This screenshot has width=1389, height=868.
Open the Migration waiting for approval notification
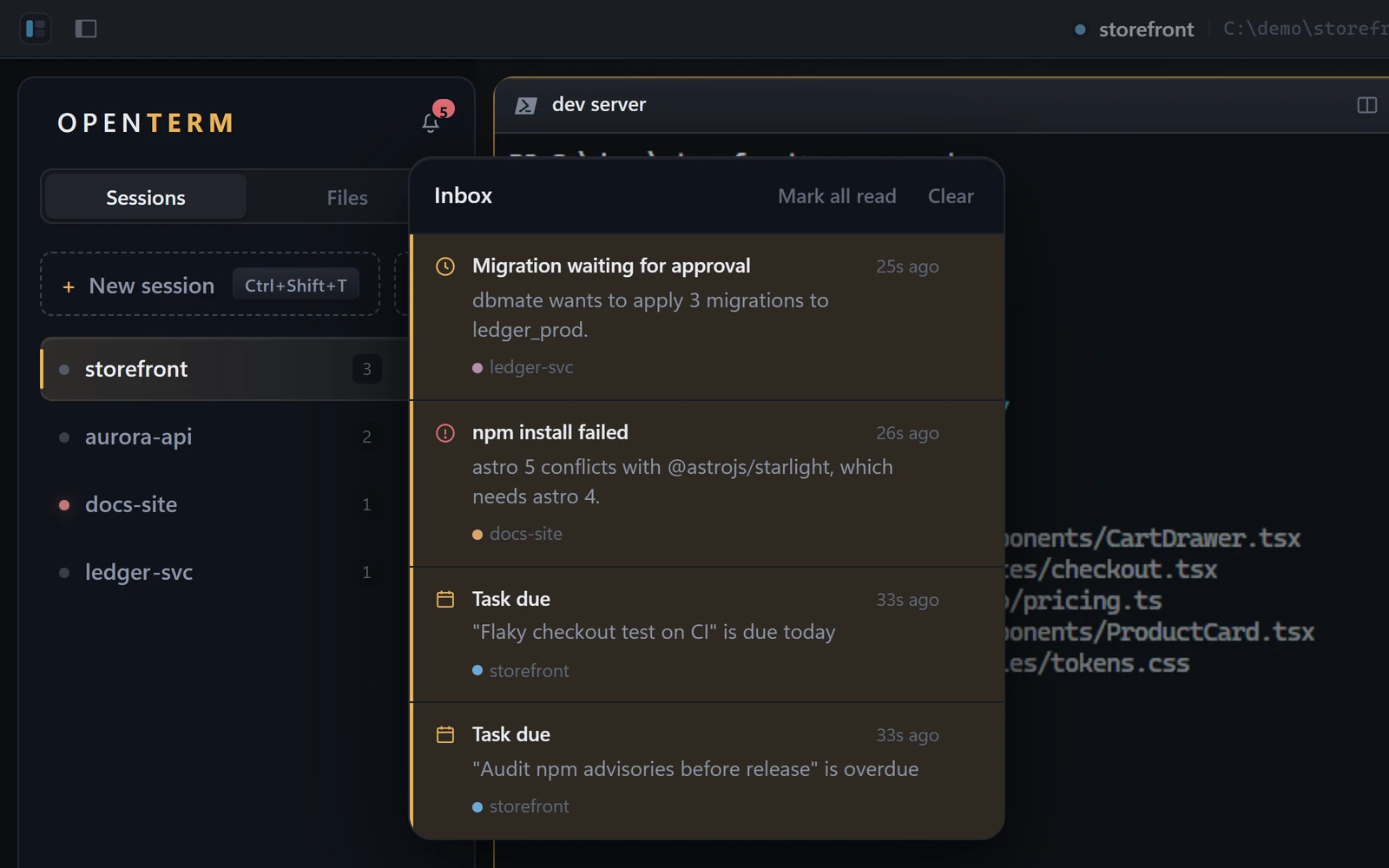[x=708, y=317]
